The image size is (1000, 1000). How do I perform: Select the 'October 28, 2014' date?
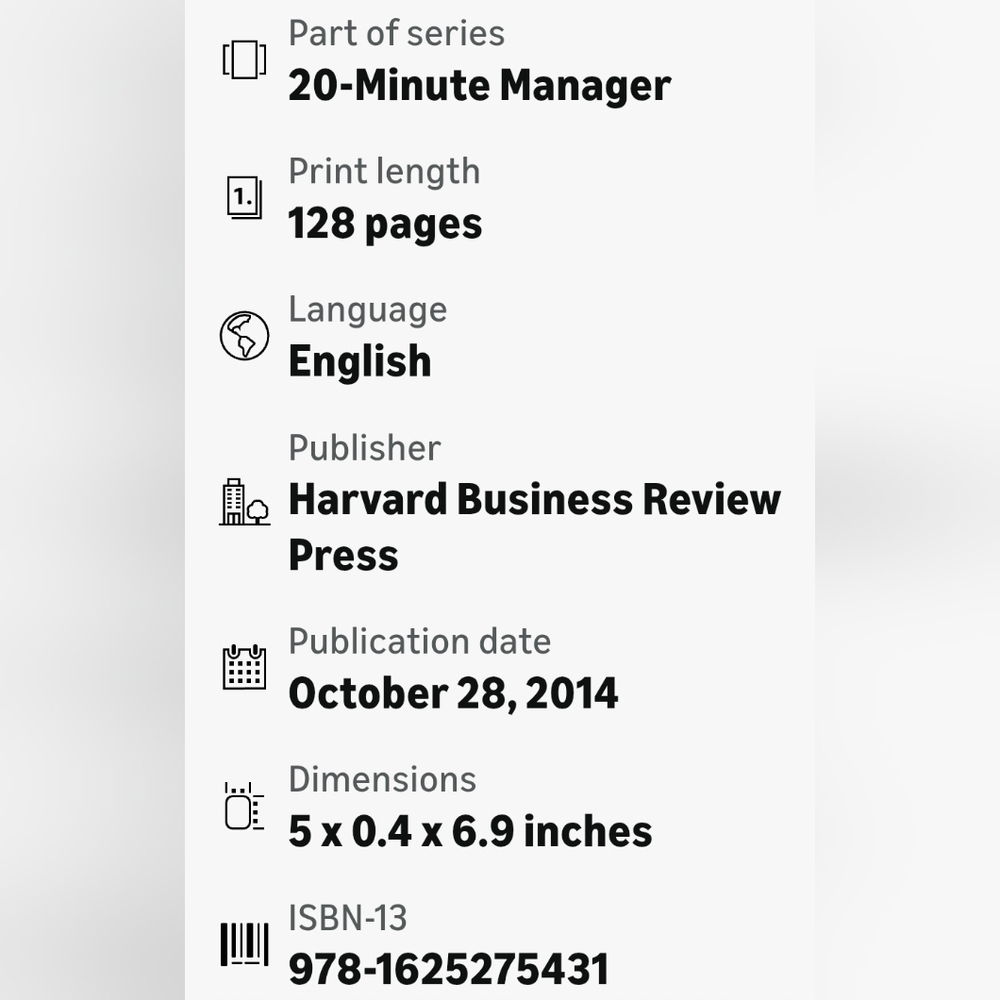(x=453, y=693)
